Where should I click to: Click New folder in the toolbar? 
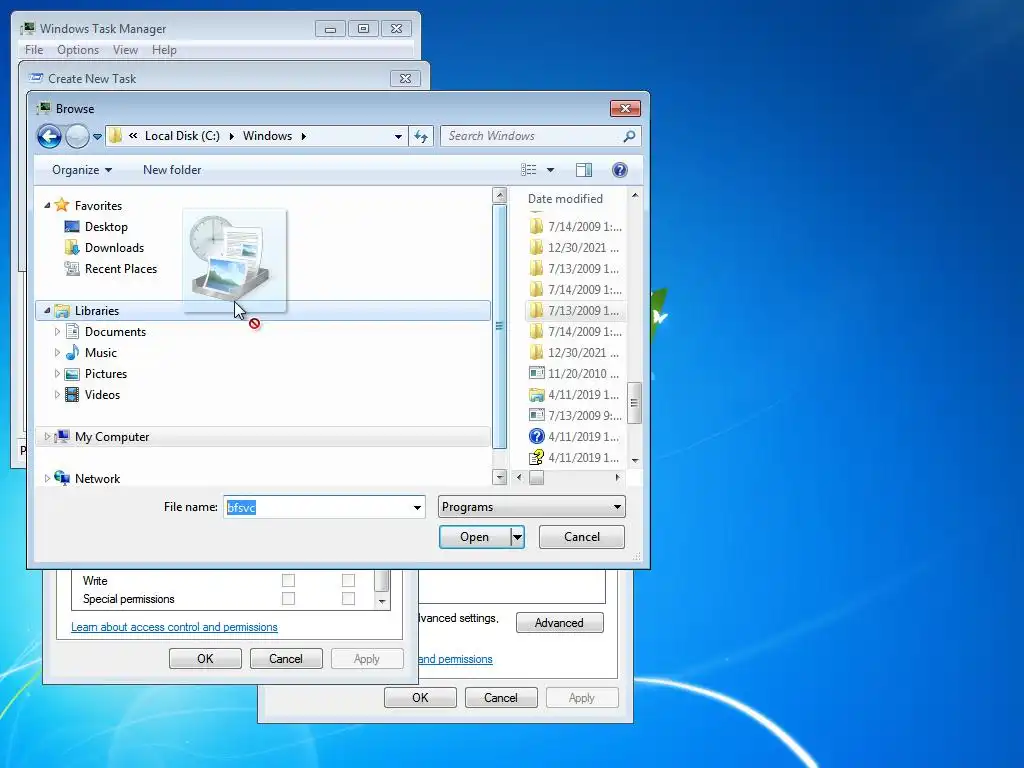coord(172,170)
